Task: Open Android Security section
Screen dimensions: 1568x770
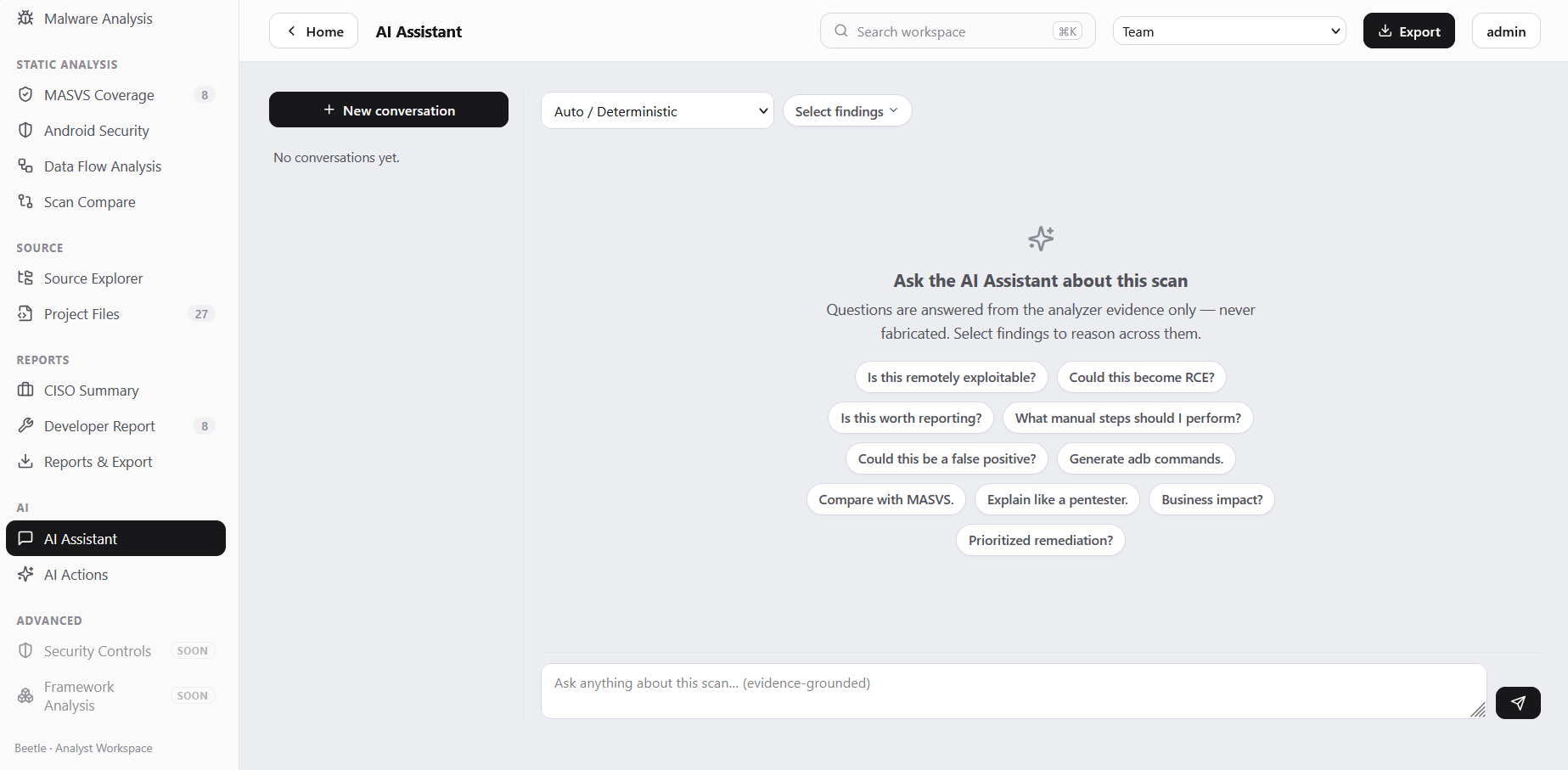Action: click(115, 130)
